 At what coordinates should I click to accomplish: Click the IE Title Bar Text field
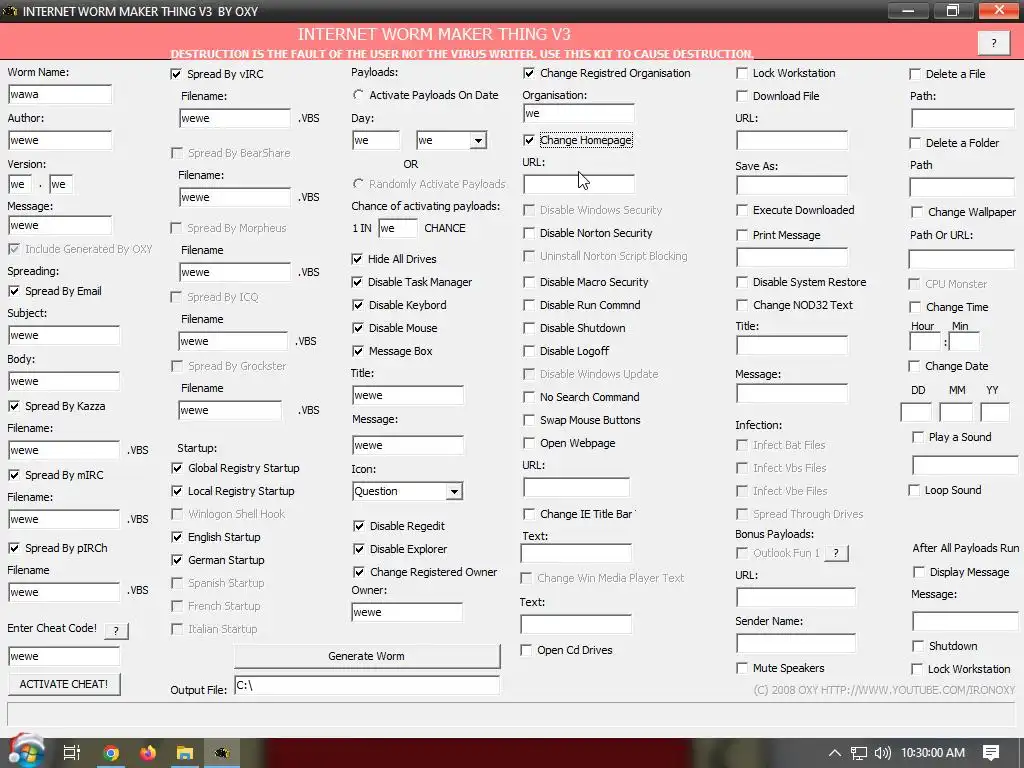pyautogui.click(x=576, y=553)
